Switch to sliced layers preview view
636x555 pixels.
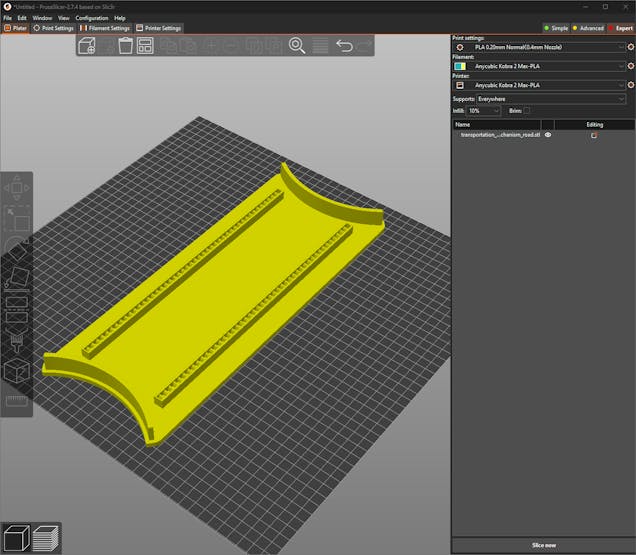point(46,538)
